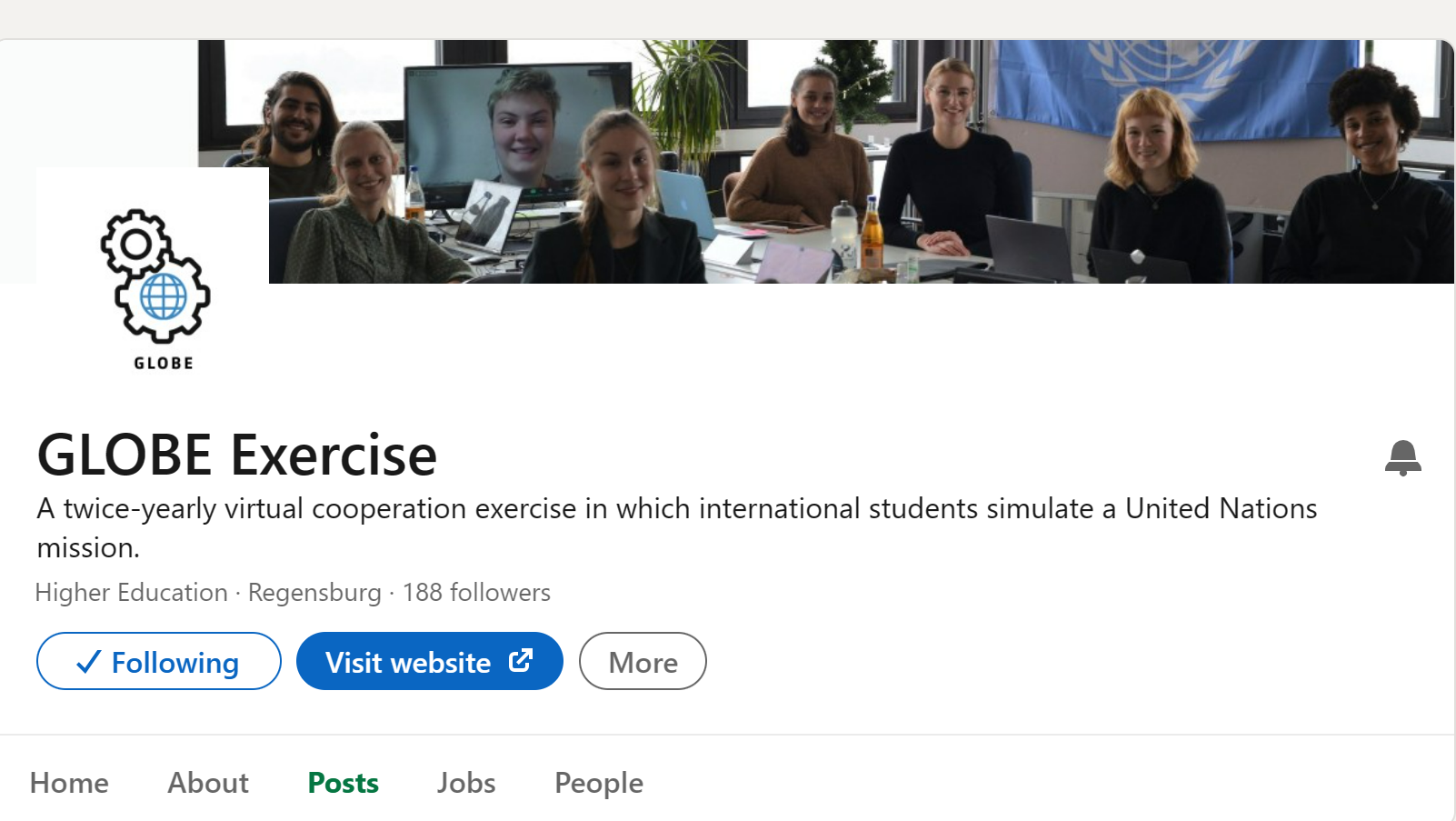Viewport: 1456px width, 821px height.
Task: Select the Posts tab
Action: pos(343,783)
